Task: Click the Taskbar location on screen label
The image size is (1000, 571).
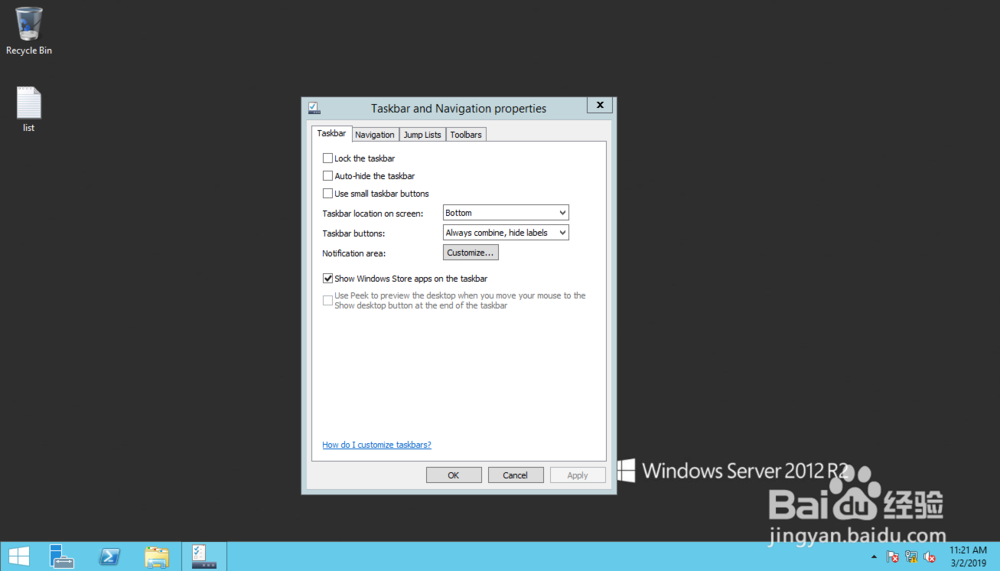Action: [372, 214]
